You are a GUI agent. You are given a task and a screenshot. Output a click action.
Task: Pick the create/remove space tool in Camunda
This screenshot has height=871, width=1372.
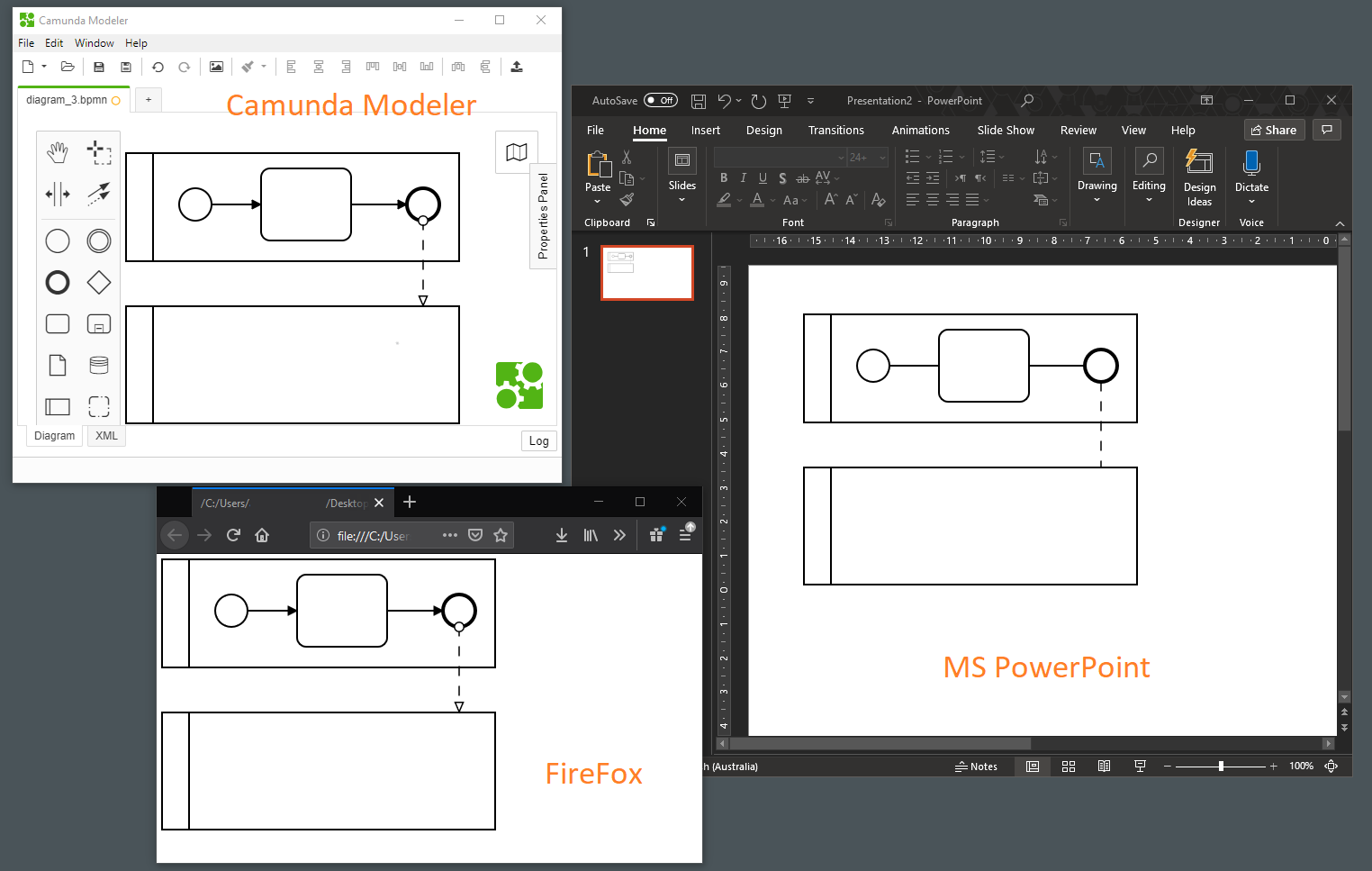[x=58, y=194]
